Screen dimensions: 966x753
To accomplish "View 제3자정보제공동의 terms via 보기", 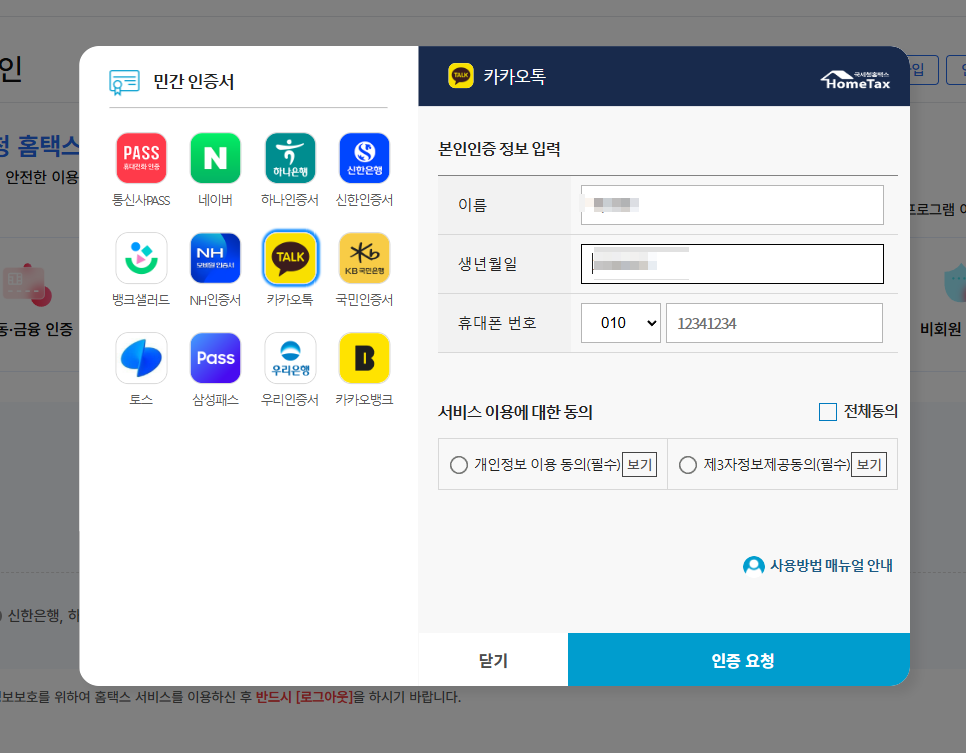I will (869, 465).
